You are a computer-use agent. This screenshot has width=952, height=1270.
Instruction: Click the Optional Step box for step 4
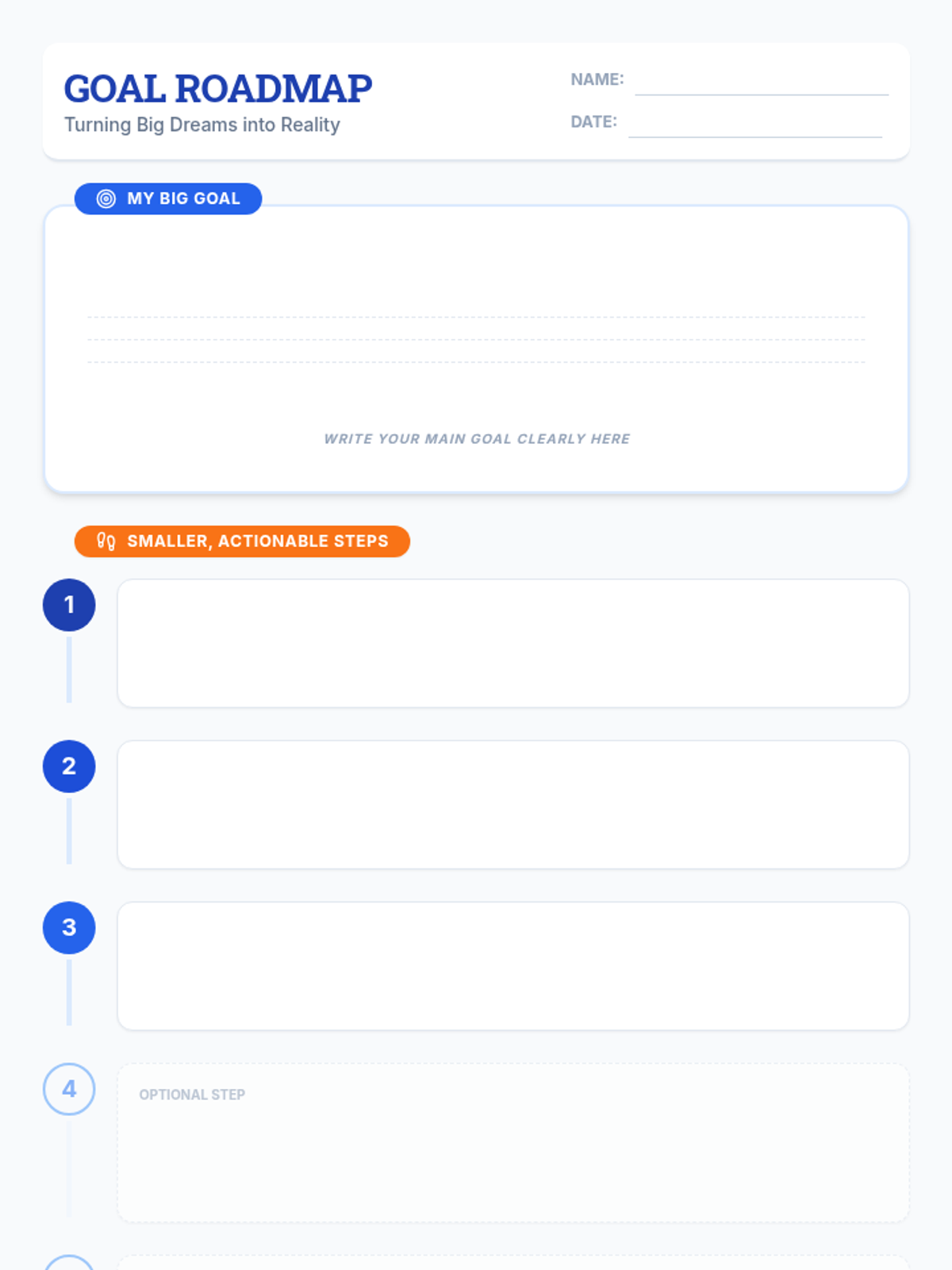pyautogui.click(x=513, y=1143)
